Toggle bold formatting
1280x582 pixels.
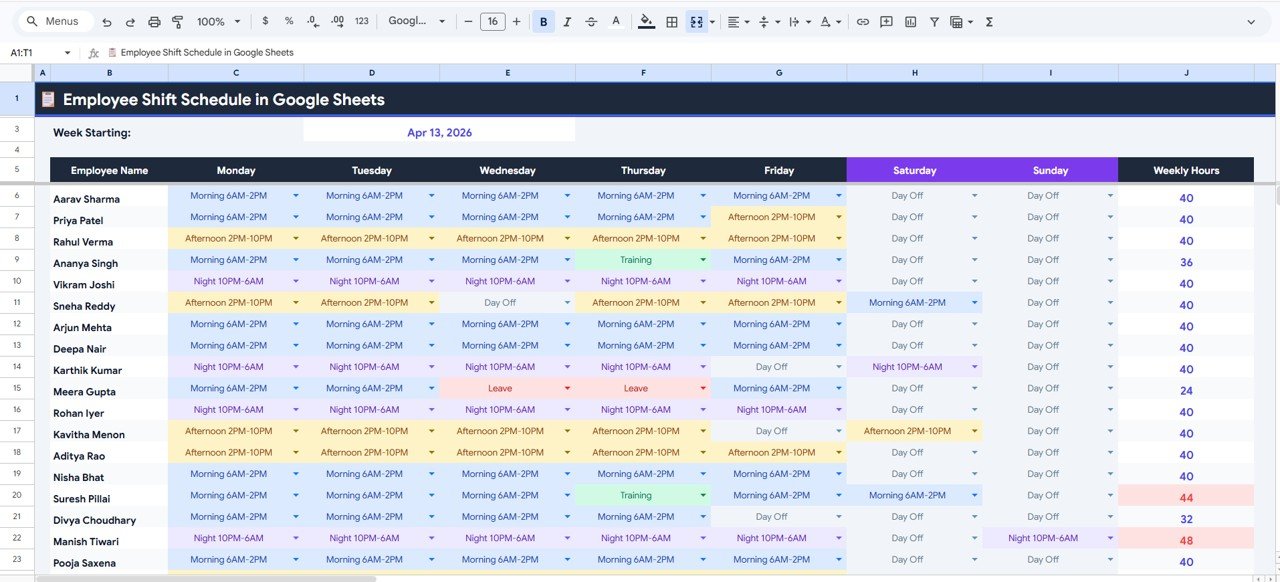543,20
